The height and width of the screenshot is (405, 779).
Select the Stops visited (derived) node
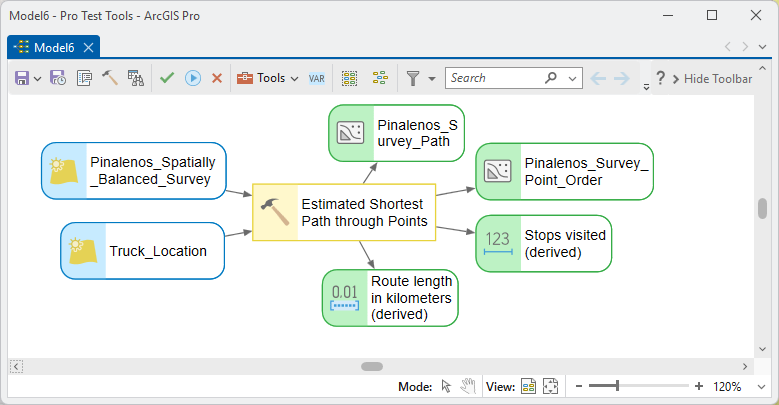[544, 243]
